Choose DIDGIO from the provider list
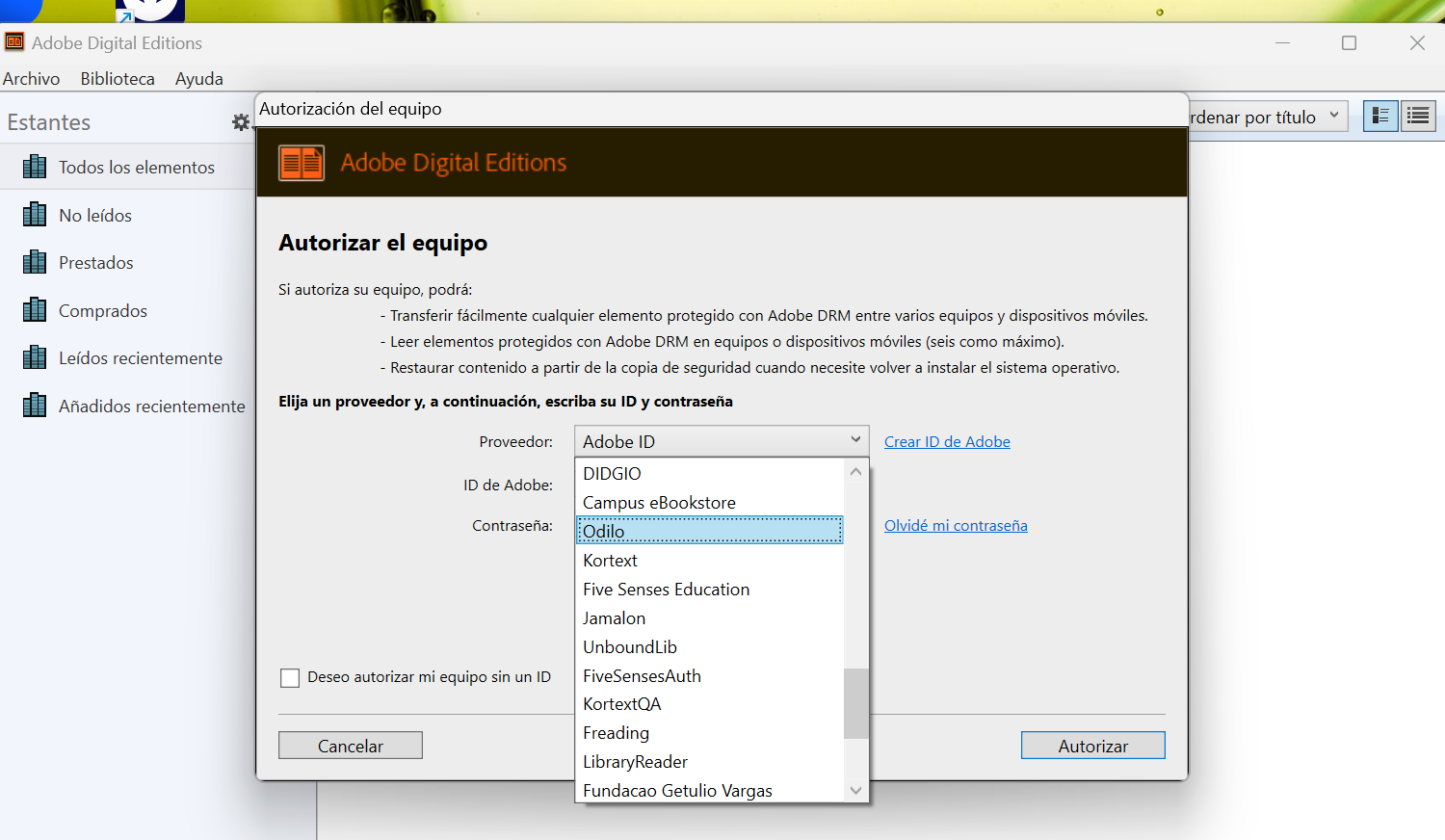Viewport: 1445px width, 840px height. pyautogui.click(x=710, y=473)
